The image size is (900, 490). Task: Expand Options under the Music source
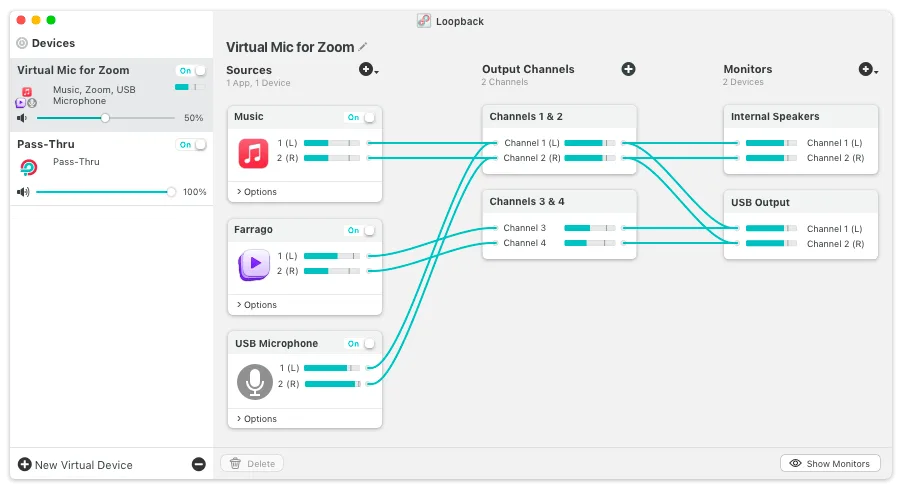pos(257,192)
